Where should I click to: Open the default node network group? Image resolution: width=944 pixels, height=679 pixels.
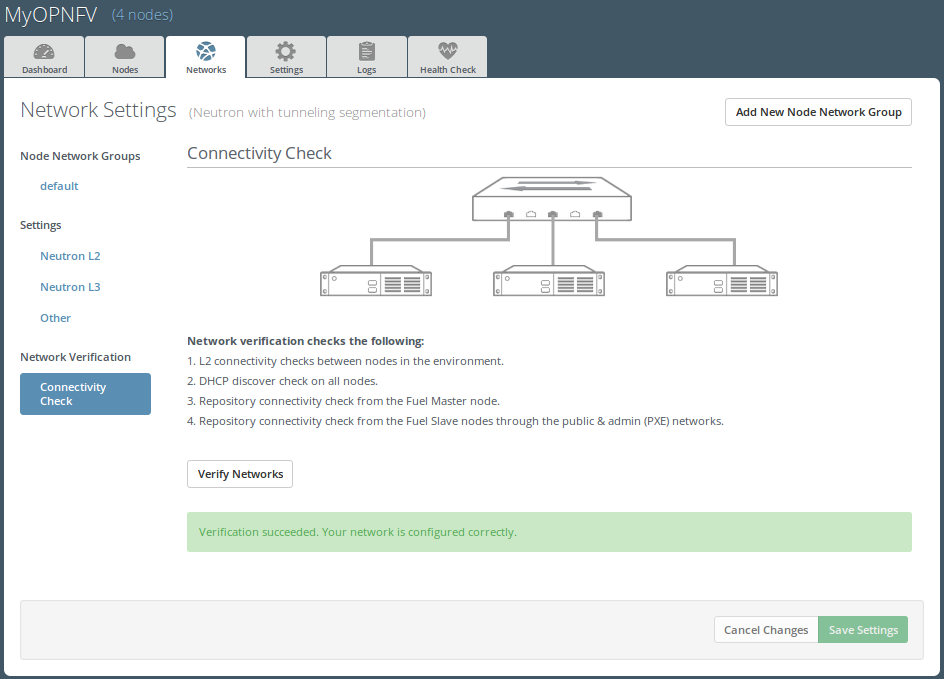pyautogui.click(x=59, y=186)
